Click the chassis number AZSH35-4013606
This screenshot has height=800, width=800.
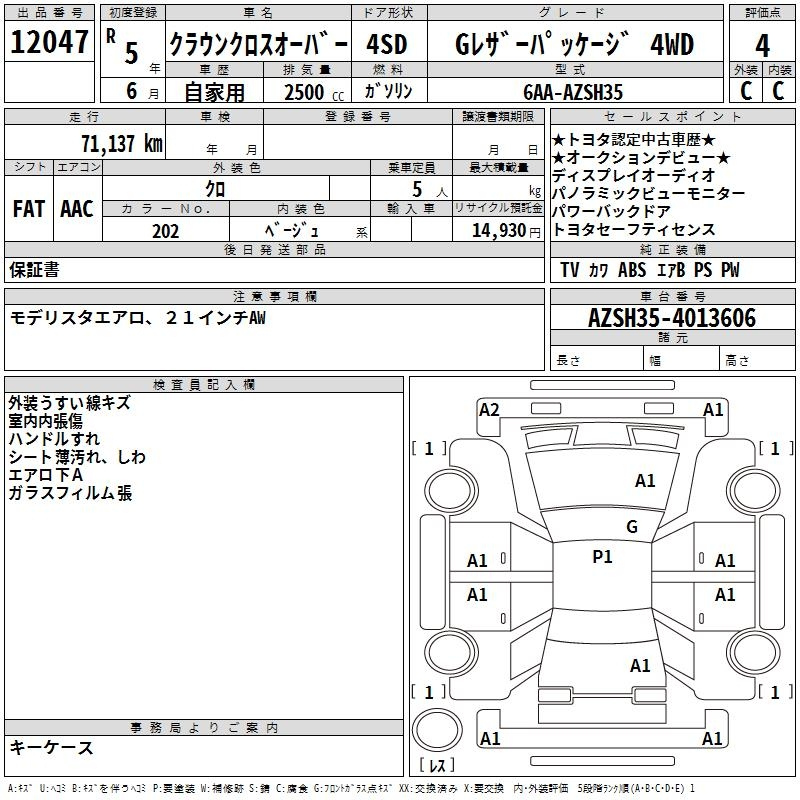point(672,318)
